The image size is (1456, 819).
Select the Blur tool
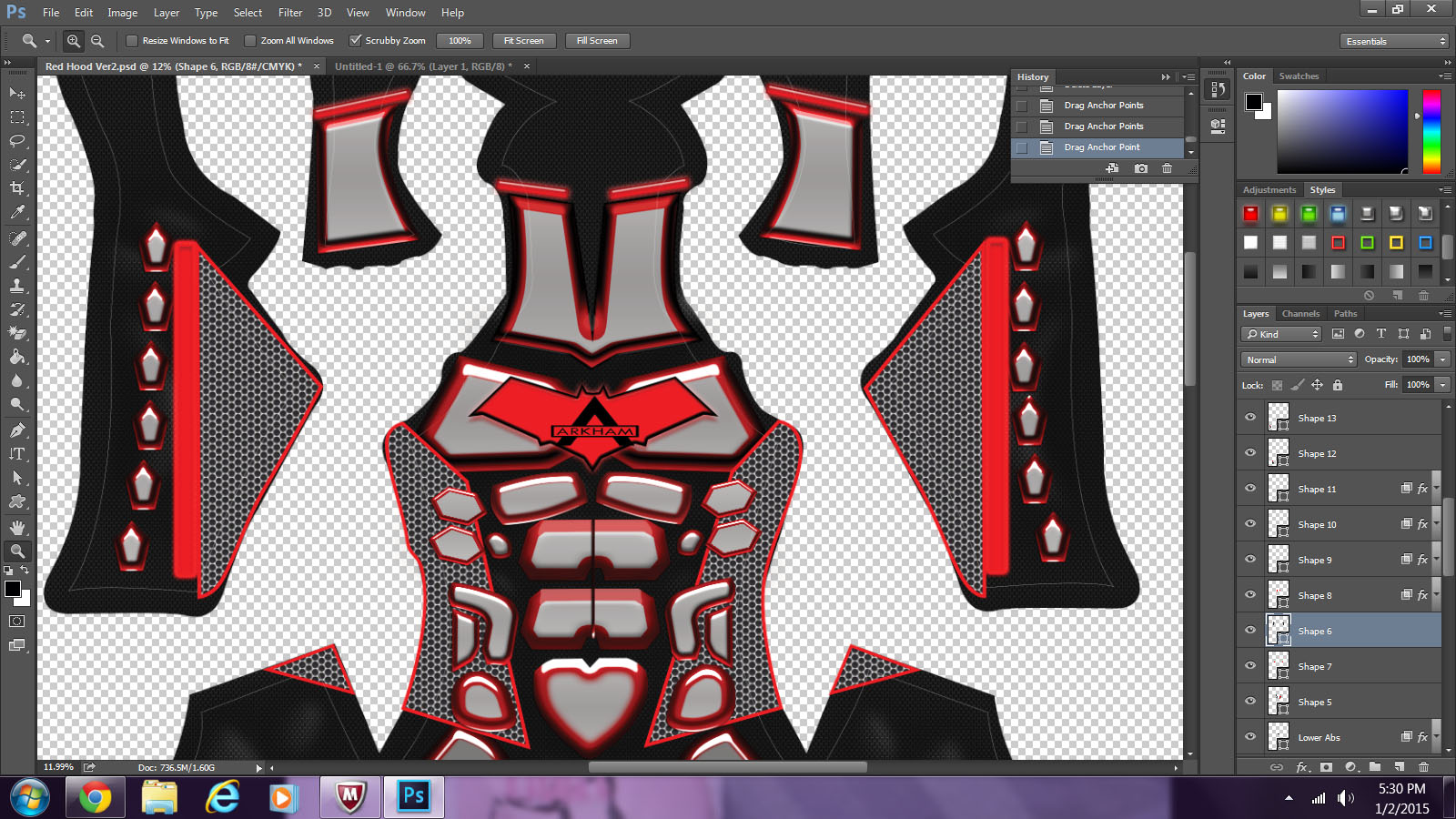coord(17,380)
